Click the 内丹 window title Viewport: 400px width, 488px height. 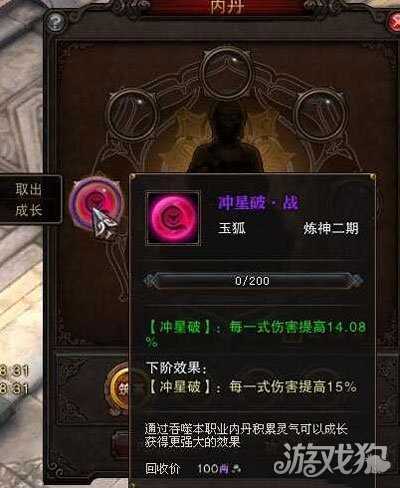[226, 7]
